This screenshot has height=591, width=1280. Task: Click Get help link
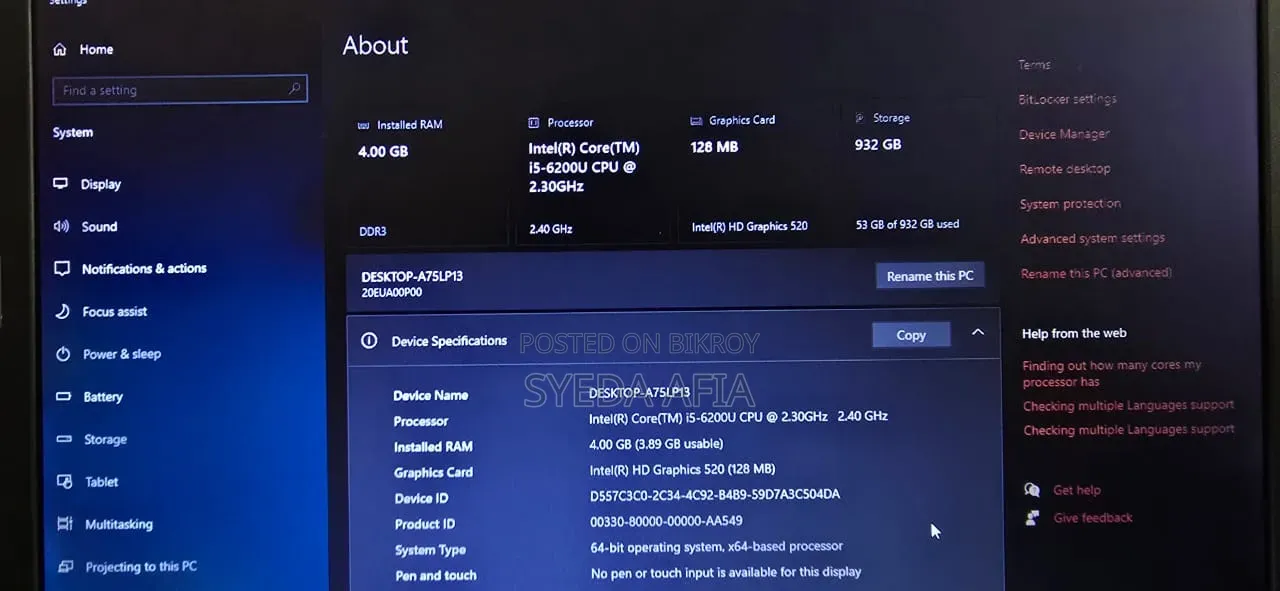click(1077, 490)
